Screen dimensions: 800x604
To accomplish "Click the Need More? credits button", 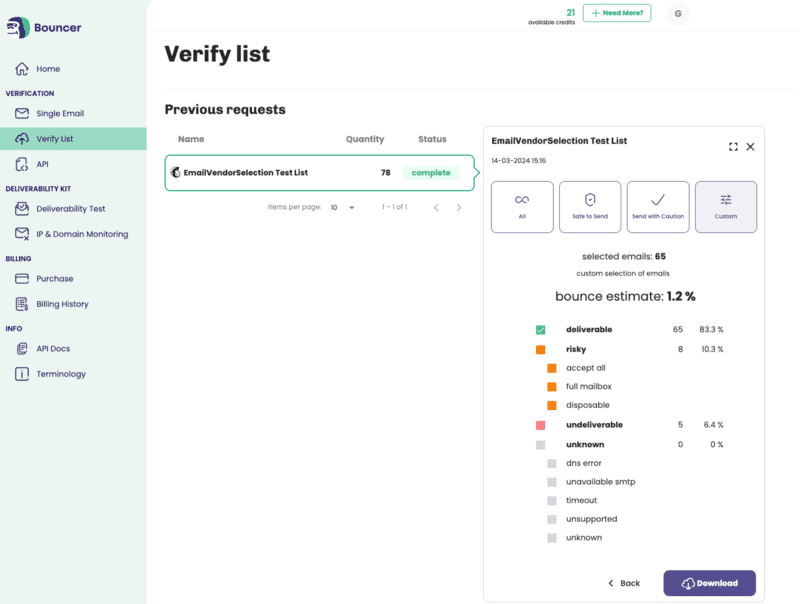I will 617,13.
